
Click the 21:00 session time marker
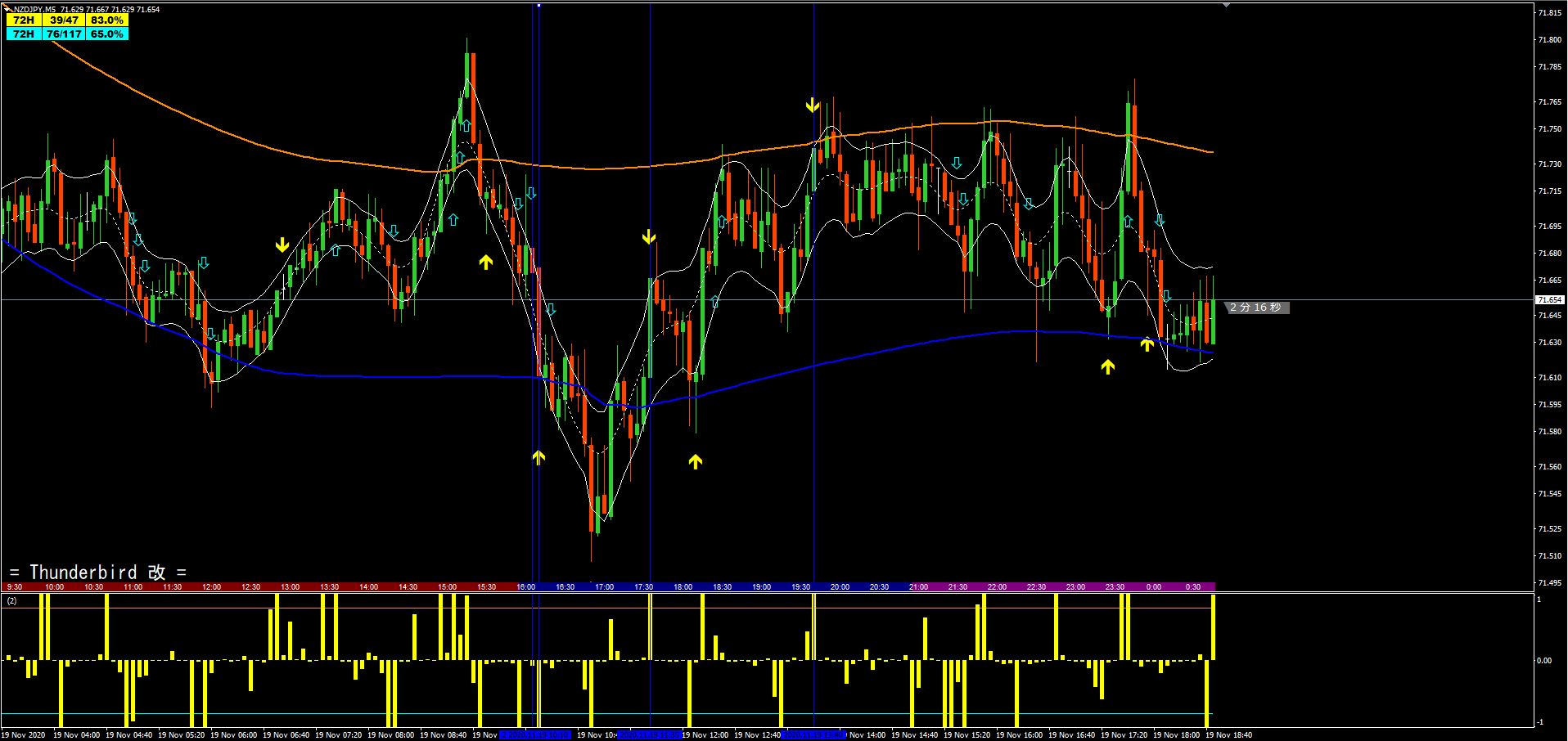(x=918, y=586)
